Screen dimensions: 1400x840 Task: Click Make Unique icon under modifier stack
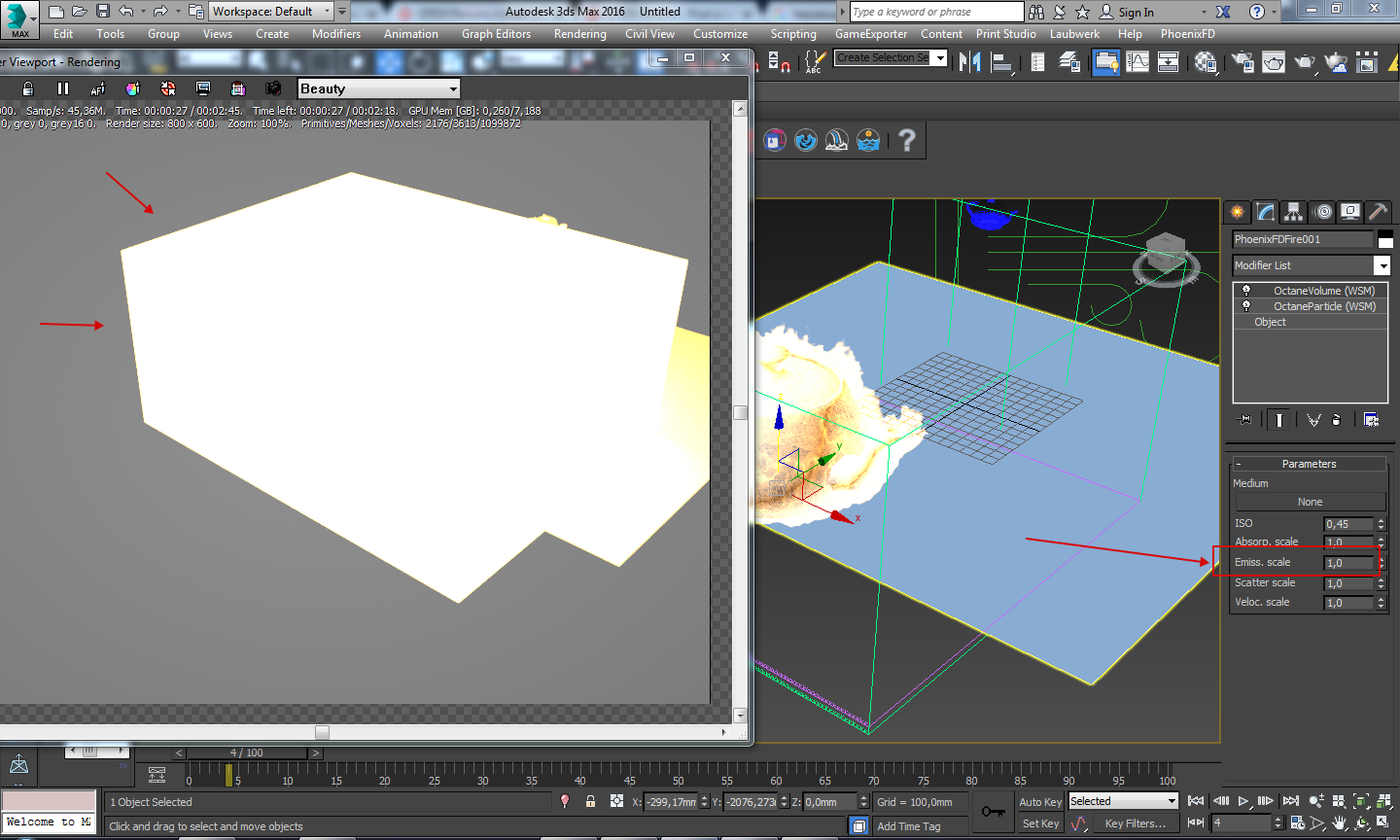tap(1313, 420)
